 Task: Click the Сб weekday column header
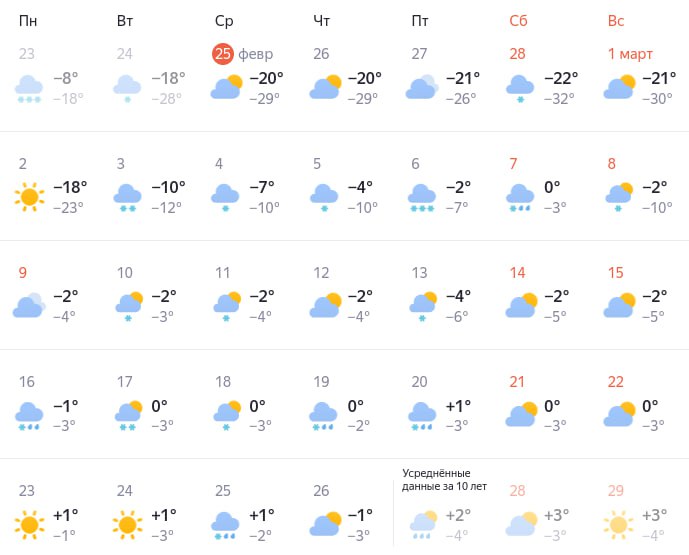[518, 21]
